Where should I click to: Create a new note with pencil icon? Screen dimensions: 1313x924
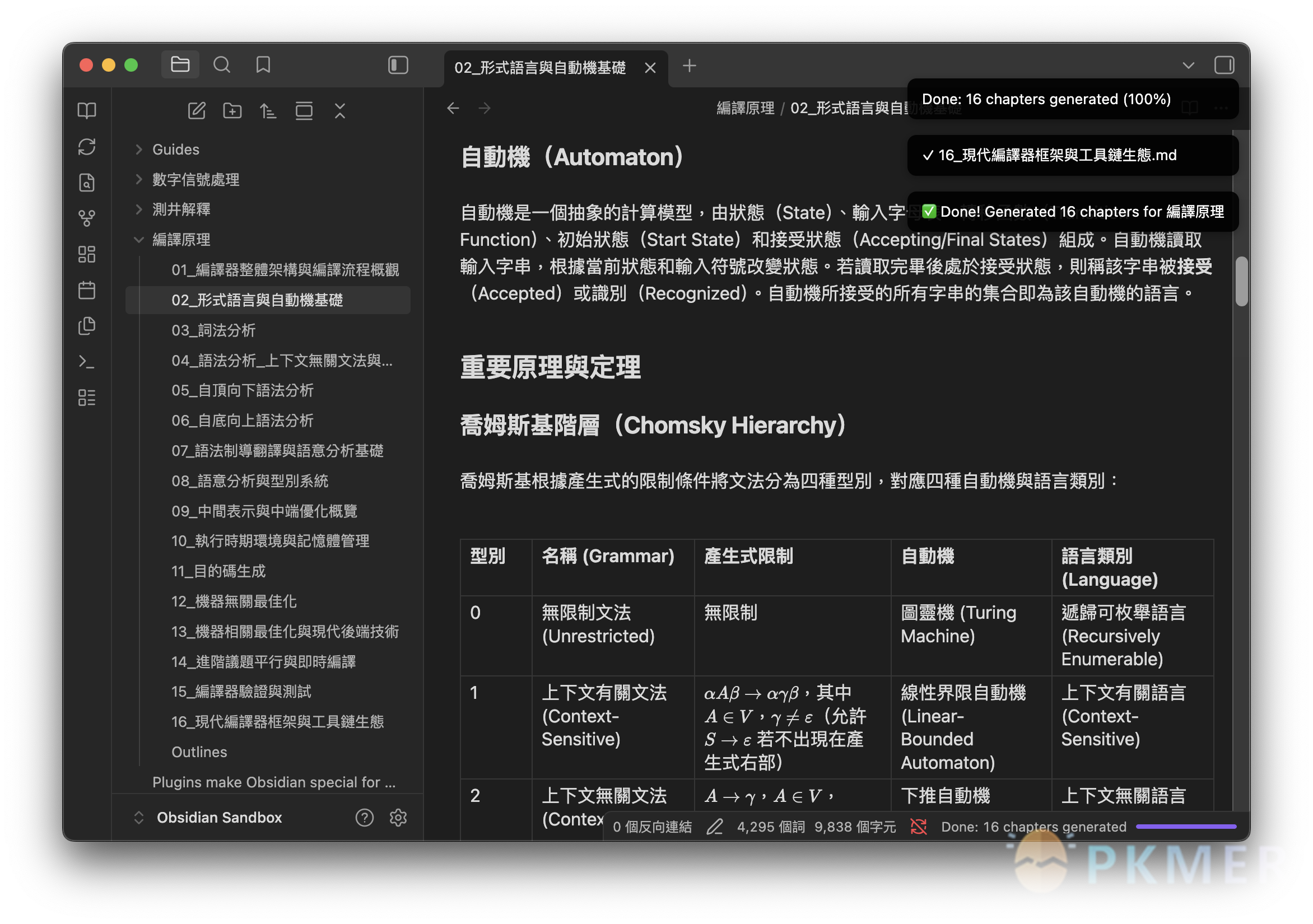click(x=196, y=110)
